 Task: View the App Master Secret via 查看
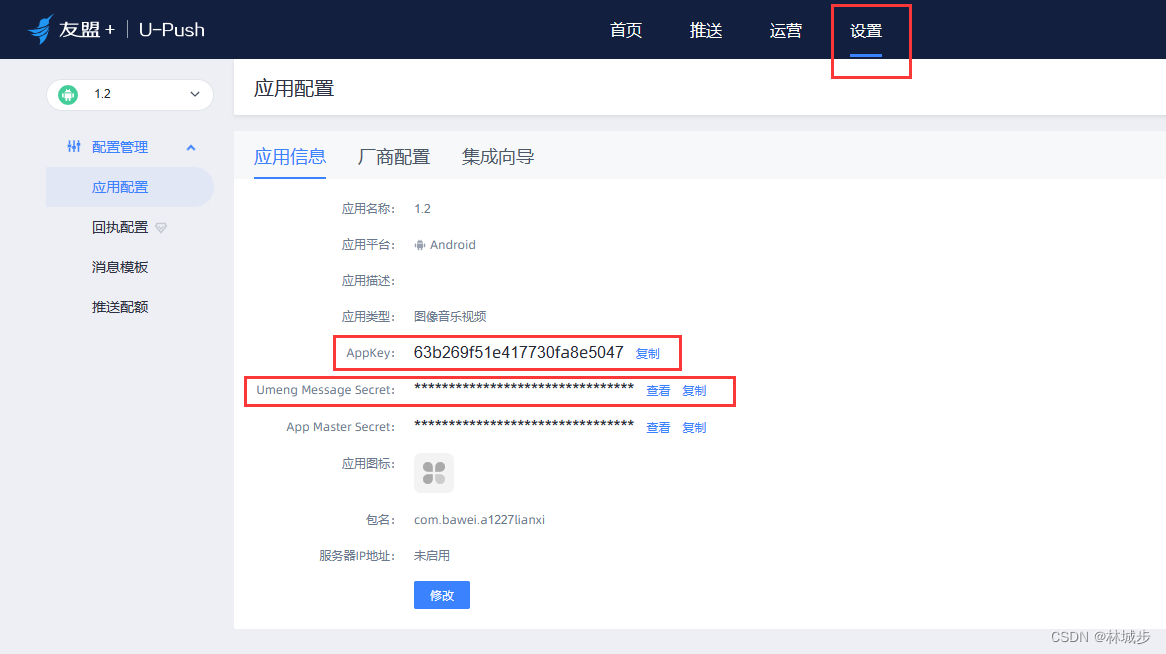pyautogui.click(x=658, y=428)
